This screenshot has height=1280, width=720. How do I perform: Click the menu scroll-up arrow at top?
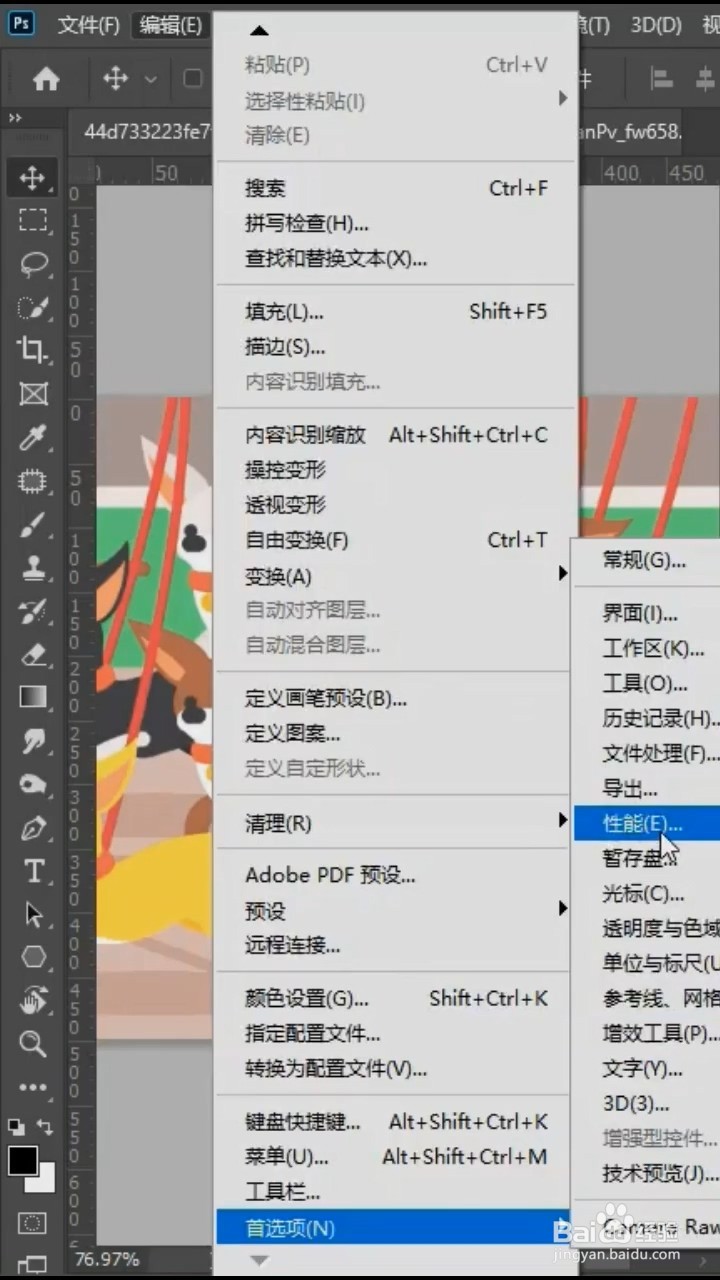coord(259,31)
